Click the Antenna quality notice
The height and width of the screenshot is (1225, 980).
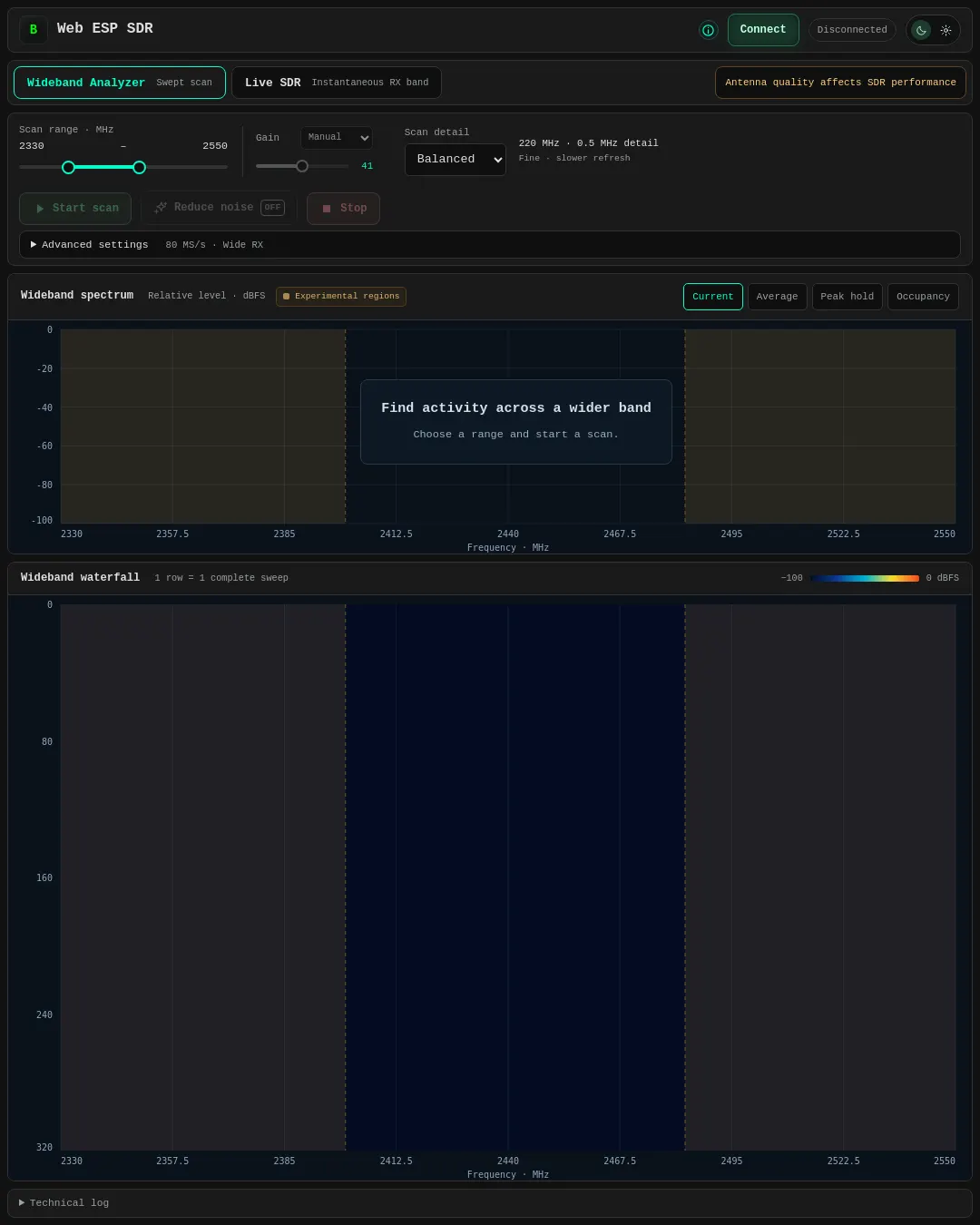[840, 83]
